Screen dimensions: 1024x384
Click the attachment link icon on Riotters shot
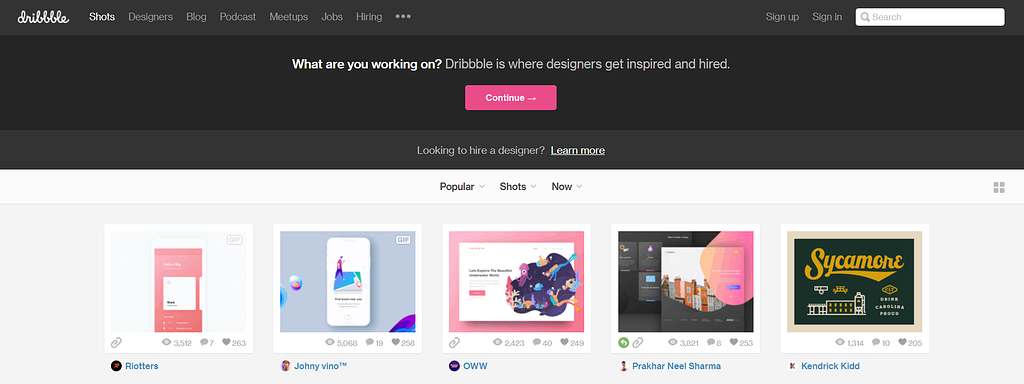pos(116,342)
